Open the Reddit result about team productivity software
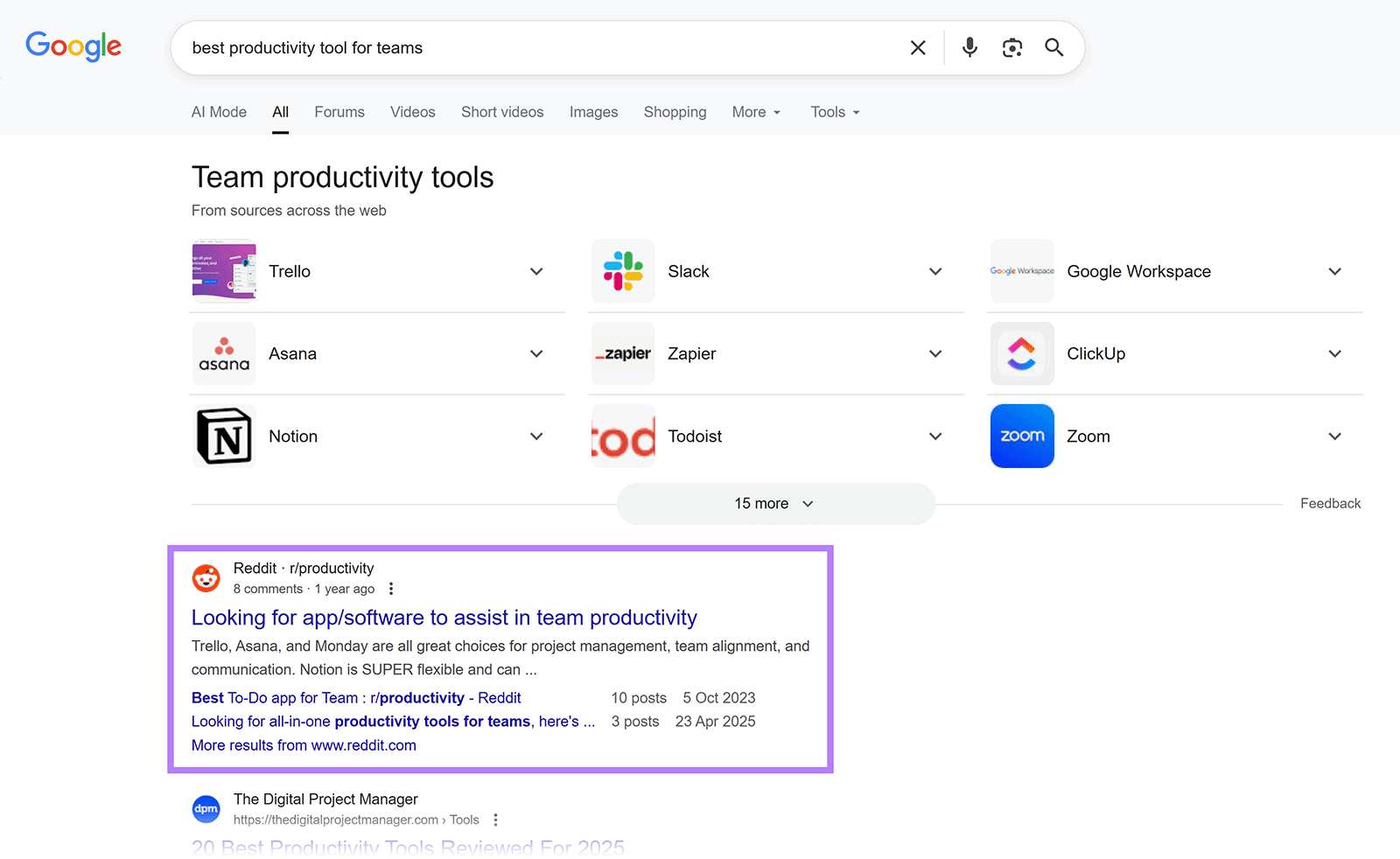 point(444,618)
